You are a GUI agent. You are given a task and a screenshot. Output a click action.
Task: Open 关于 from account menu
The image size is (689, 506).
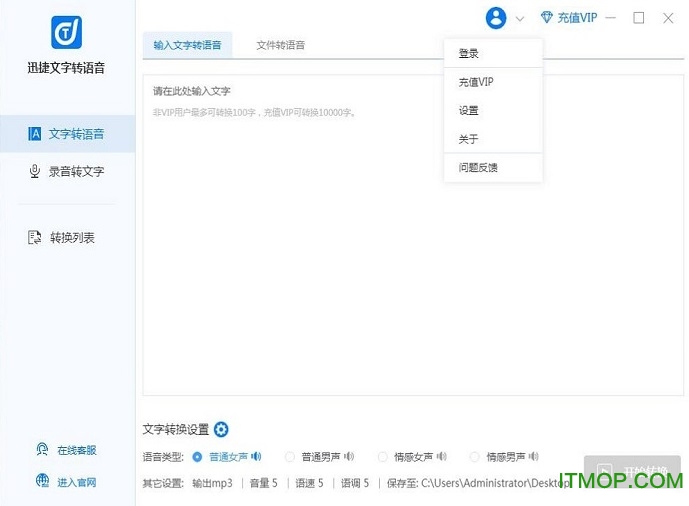tap(493, 139)
